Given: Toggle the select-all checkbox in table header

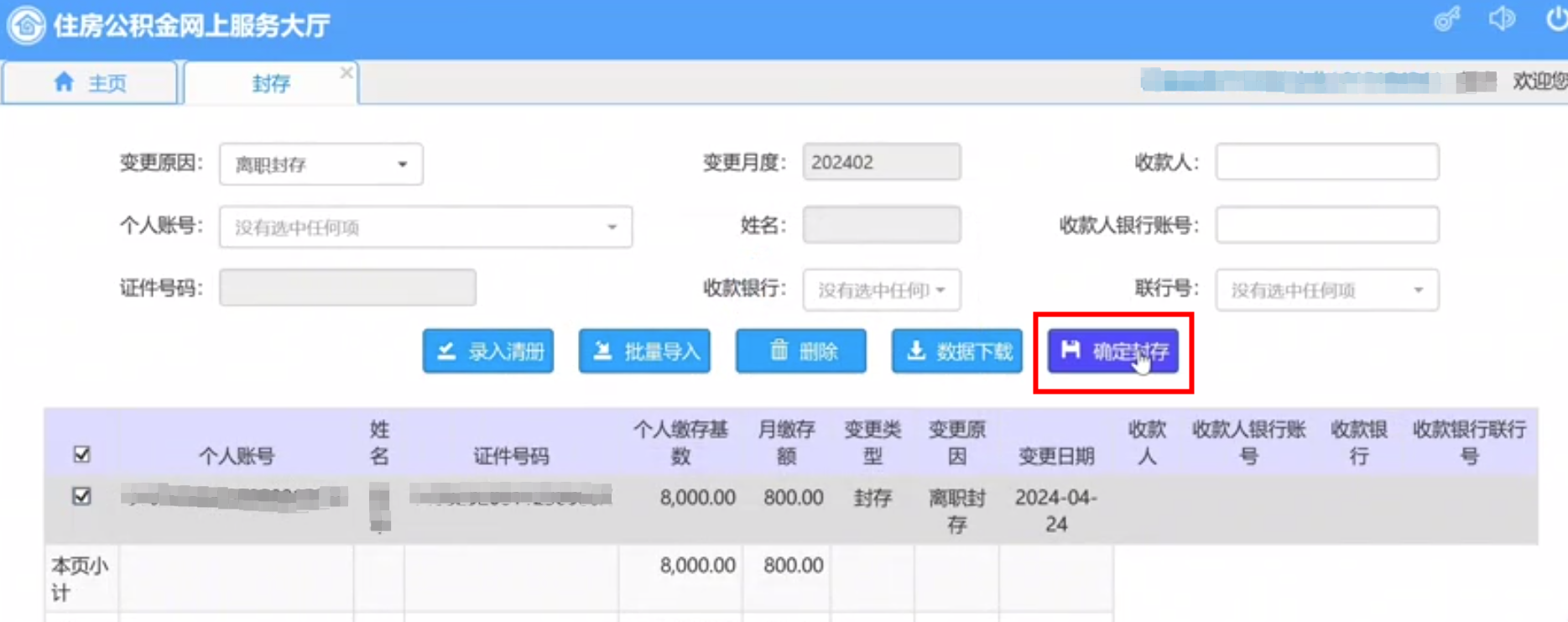Looking at the screenshot, I should tap(81, 455).
